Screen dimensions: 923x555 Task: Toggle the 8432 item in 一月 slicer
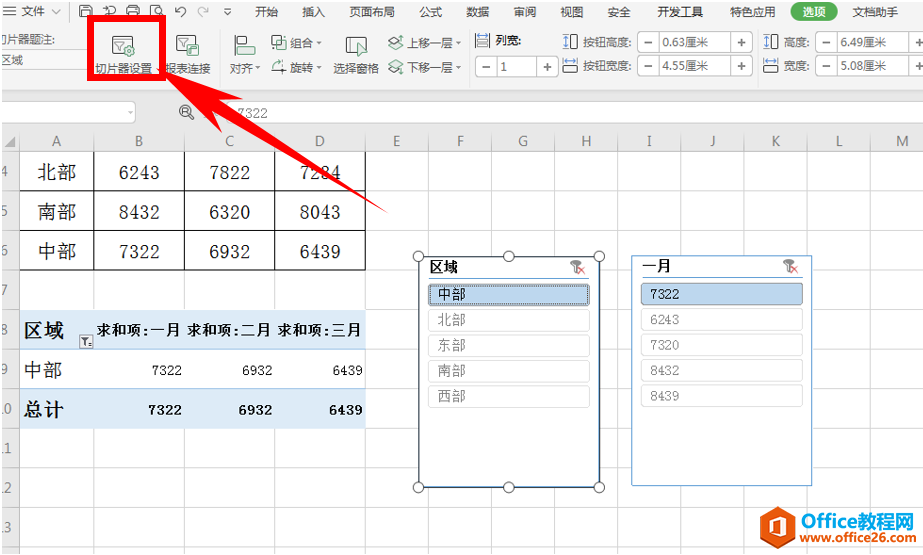(x=722, y=371)
